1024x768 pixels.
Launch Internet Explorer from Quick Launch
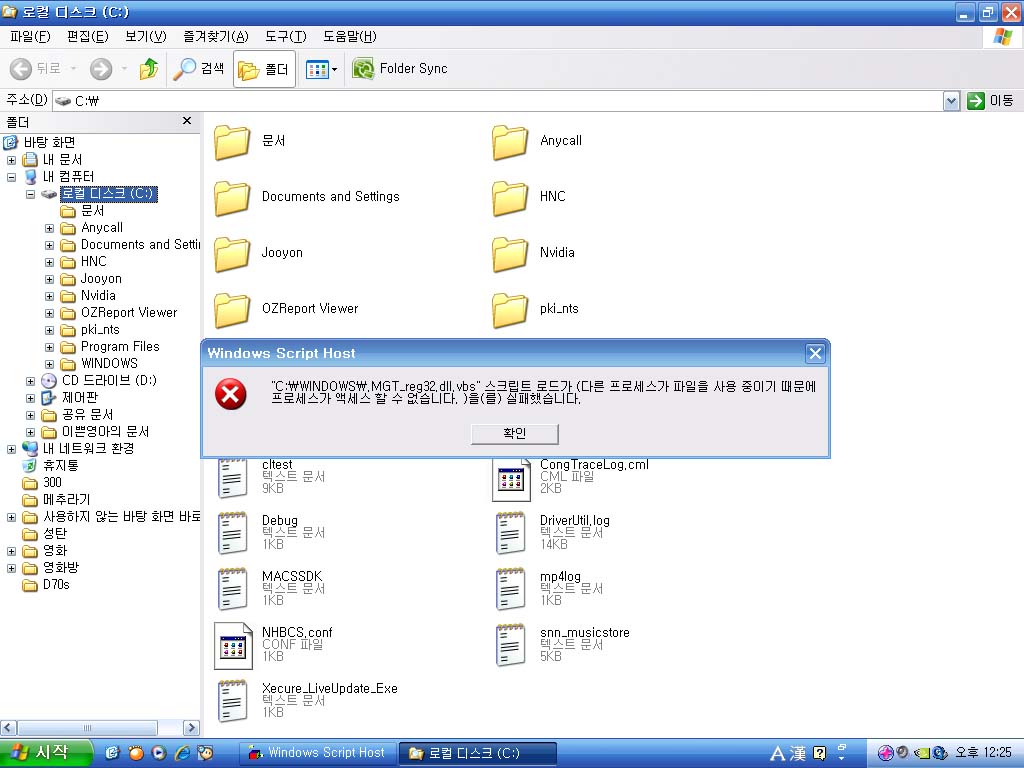coord(182,753)
